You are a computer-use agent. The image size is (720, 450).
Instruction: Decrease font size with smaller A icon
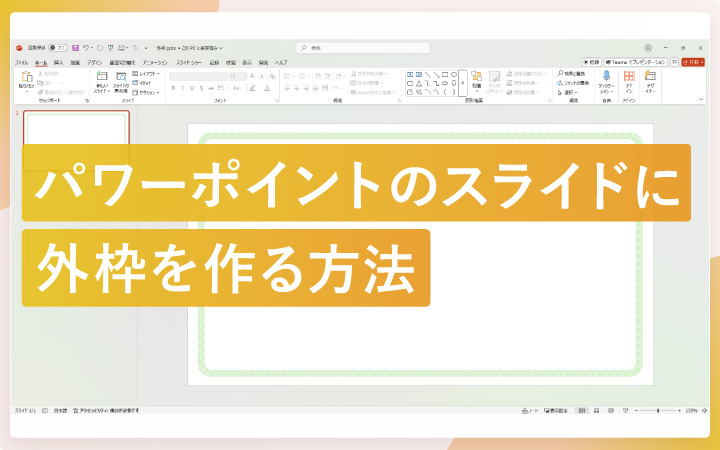pos(262,76)
